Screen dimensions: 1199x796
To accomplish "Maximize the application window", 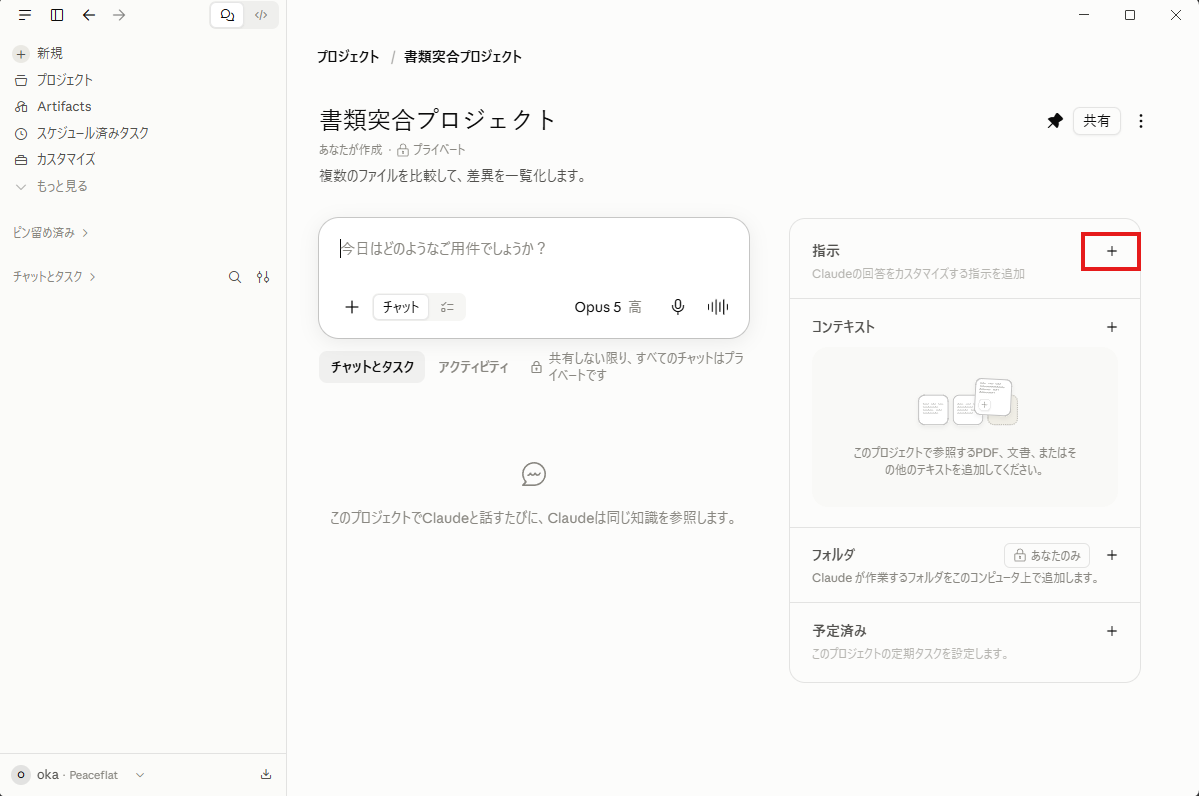I will 1130,15.
